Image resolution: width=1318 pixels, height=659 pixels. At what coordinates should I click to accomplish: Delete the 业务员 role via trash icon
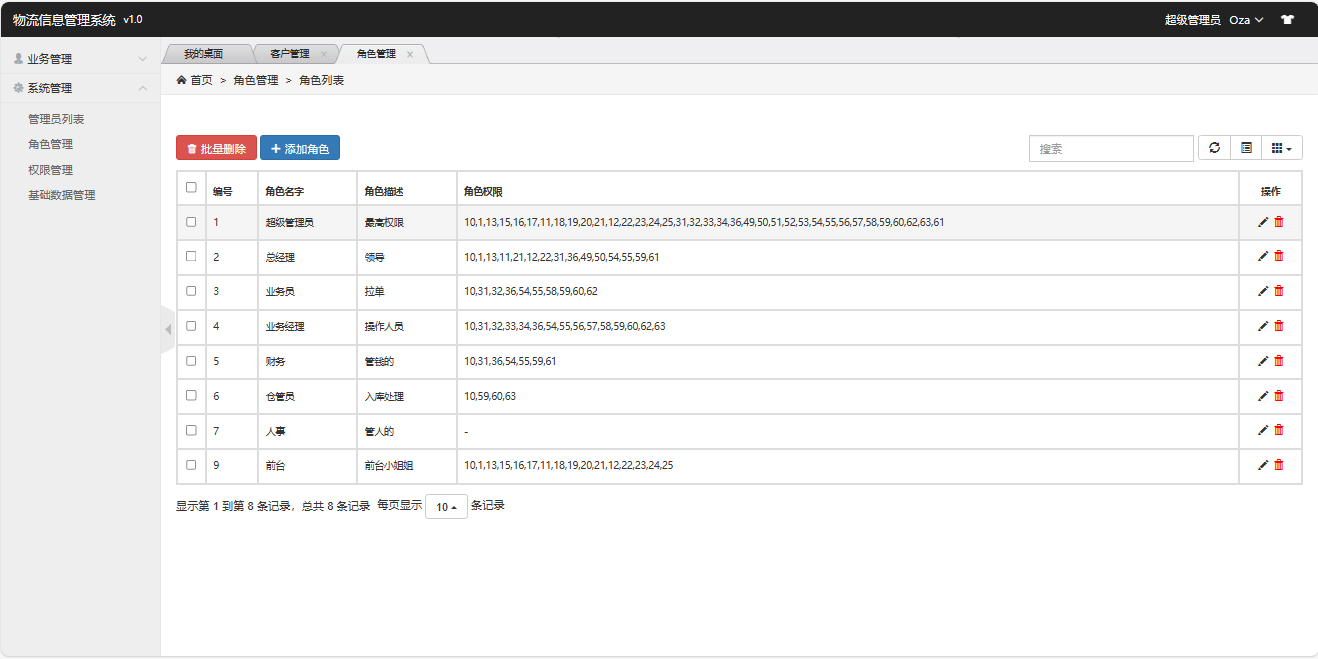point(1279,291)
